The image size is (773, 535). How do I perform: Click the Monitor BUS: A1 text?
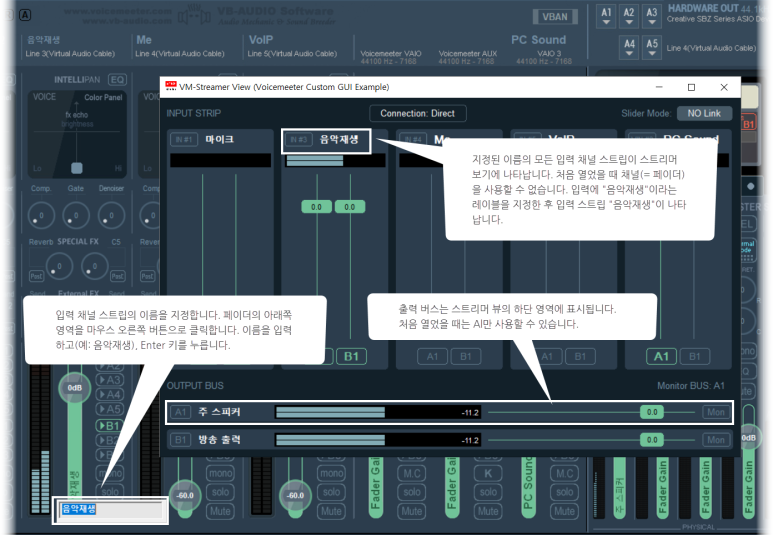691,386
